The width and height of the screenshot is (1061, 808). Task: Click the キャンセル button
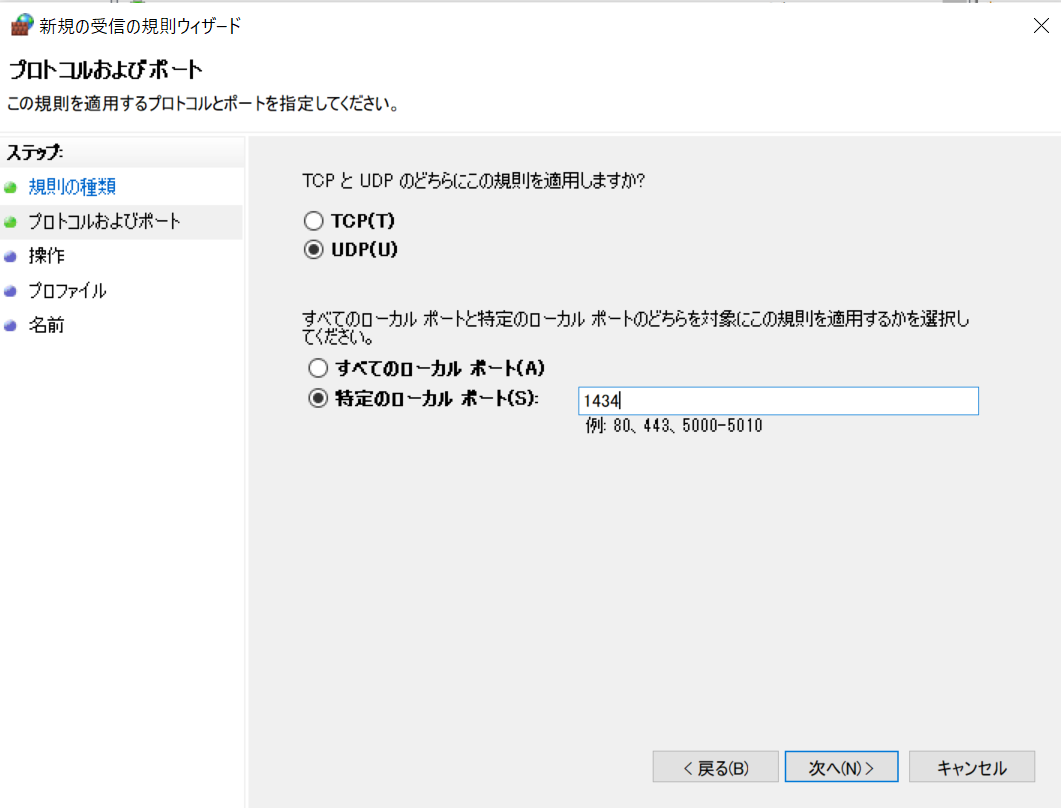(972, 767)
